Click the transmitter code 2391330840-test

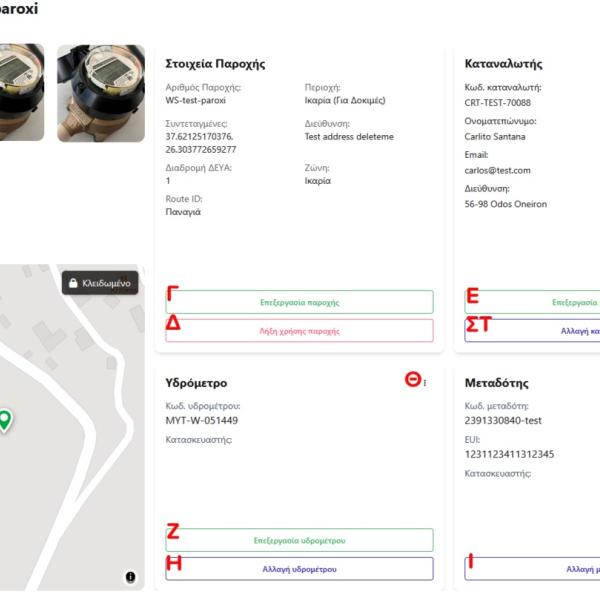(x=503, y=420)
